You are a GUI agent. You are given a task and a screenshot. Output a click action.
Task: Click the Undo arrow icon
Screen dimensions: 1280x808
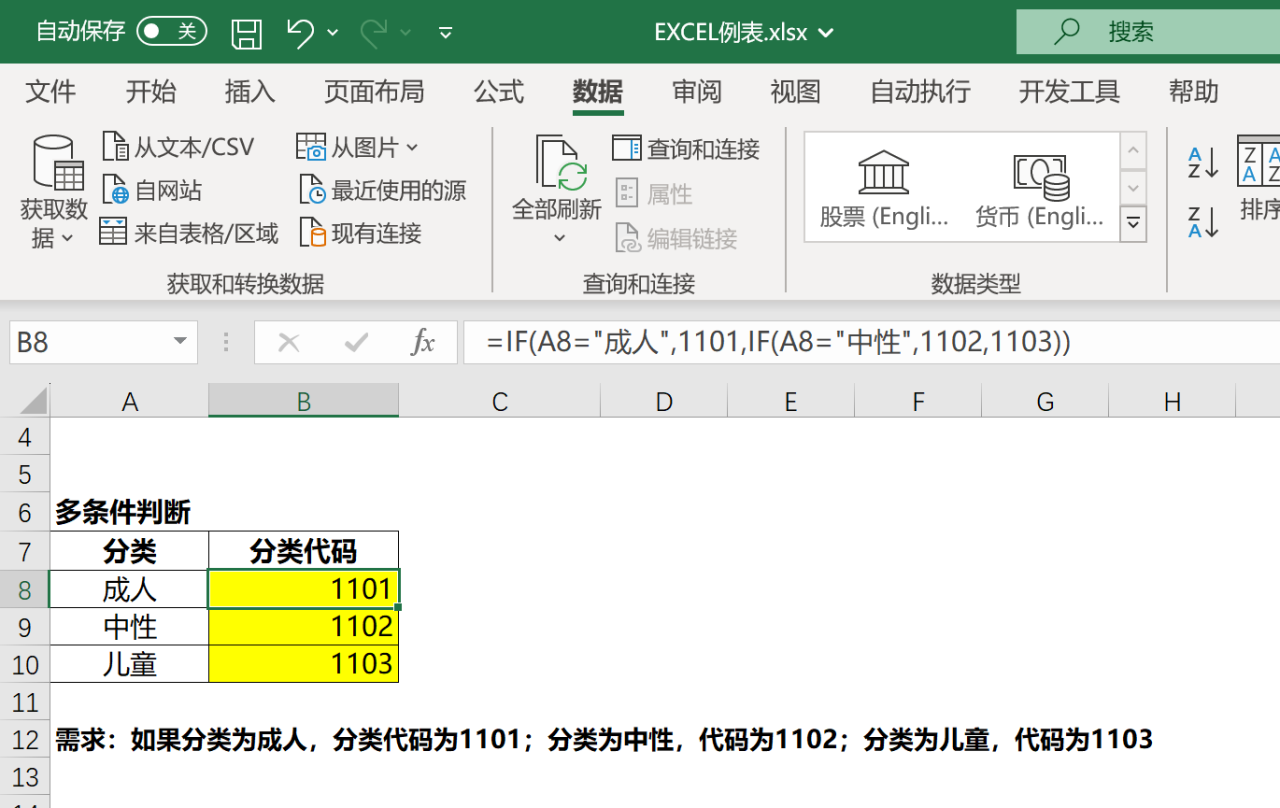[300, 32]
